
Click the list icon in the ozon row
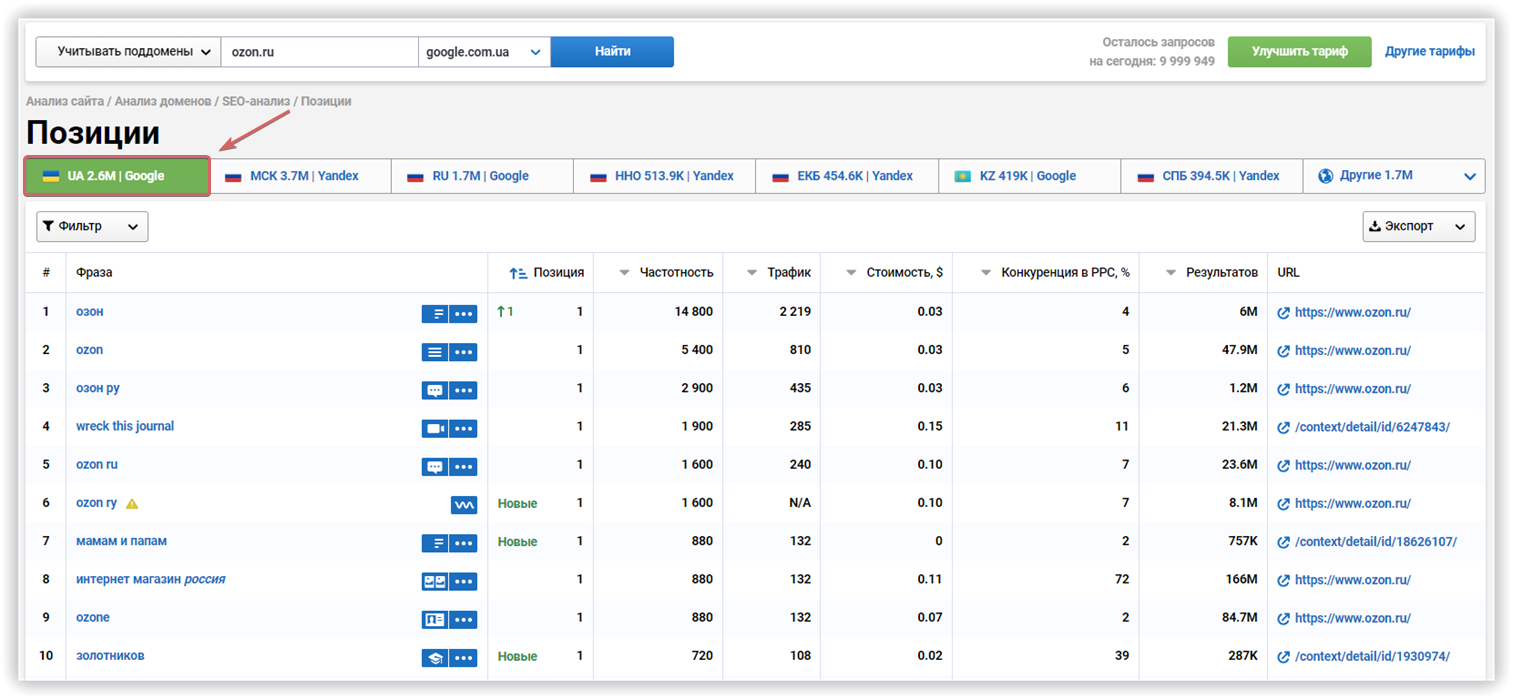point(434,352)
